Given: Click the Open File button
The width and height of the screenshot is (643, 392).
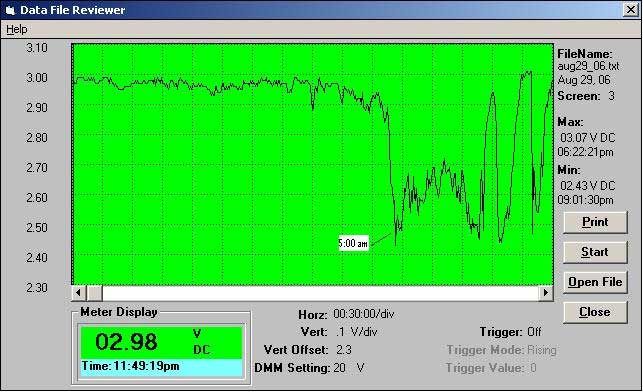Looking at the screenshot, I should [595, 282].
